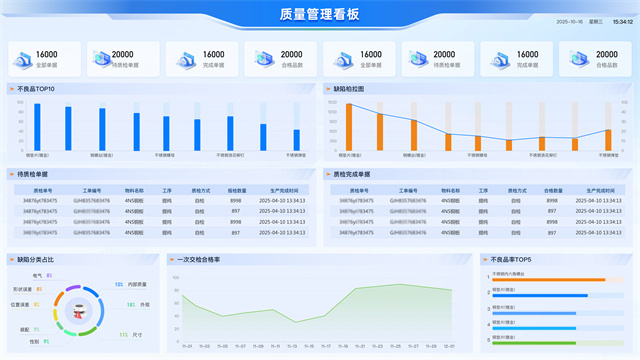The image size is (640, 360).
Task: Click the orange arrow icon beside 不良品率TOP5
Action: 485,259
